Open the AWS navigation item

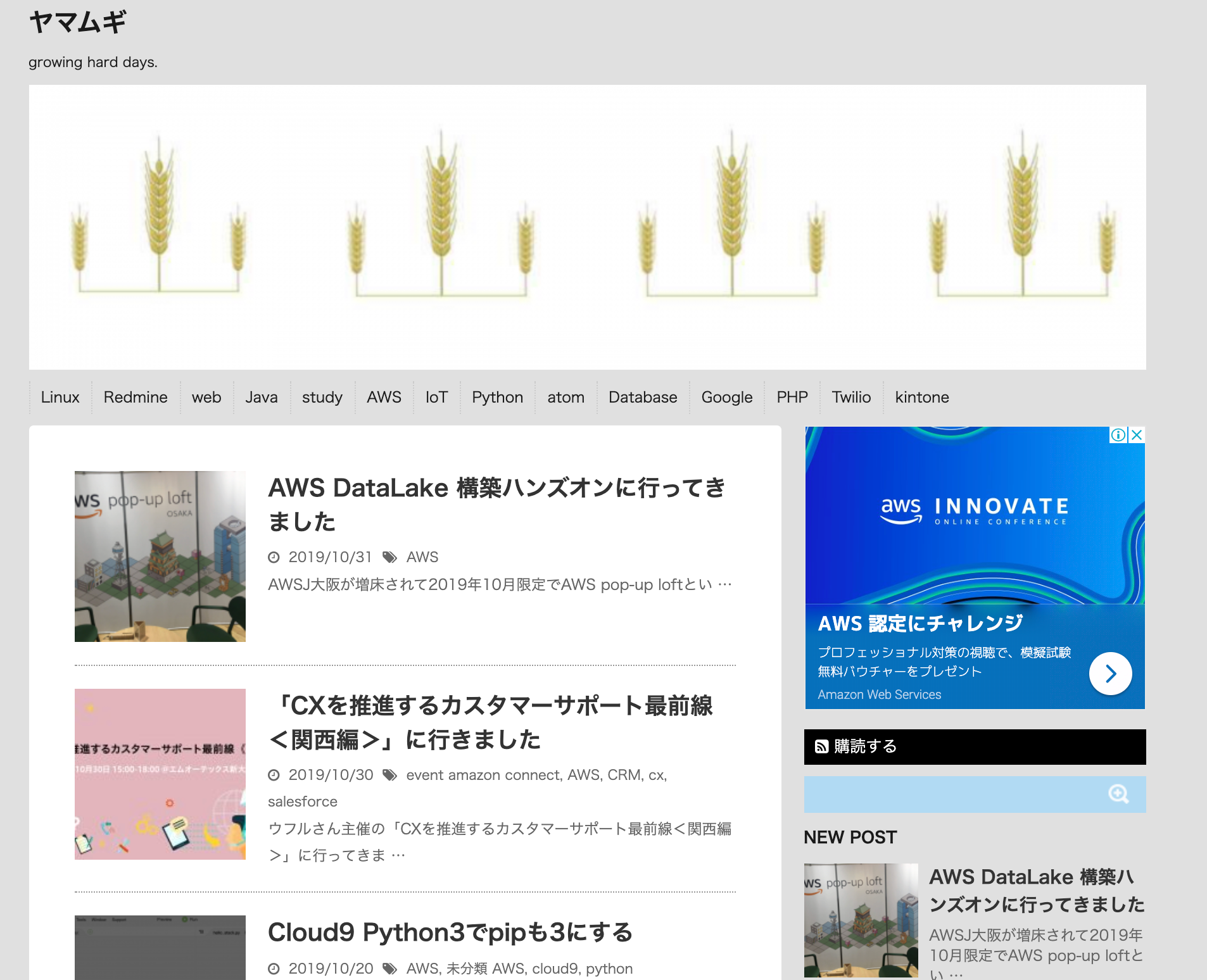(x=384, y=397)
